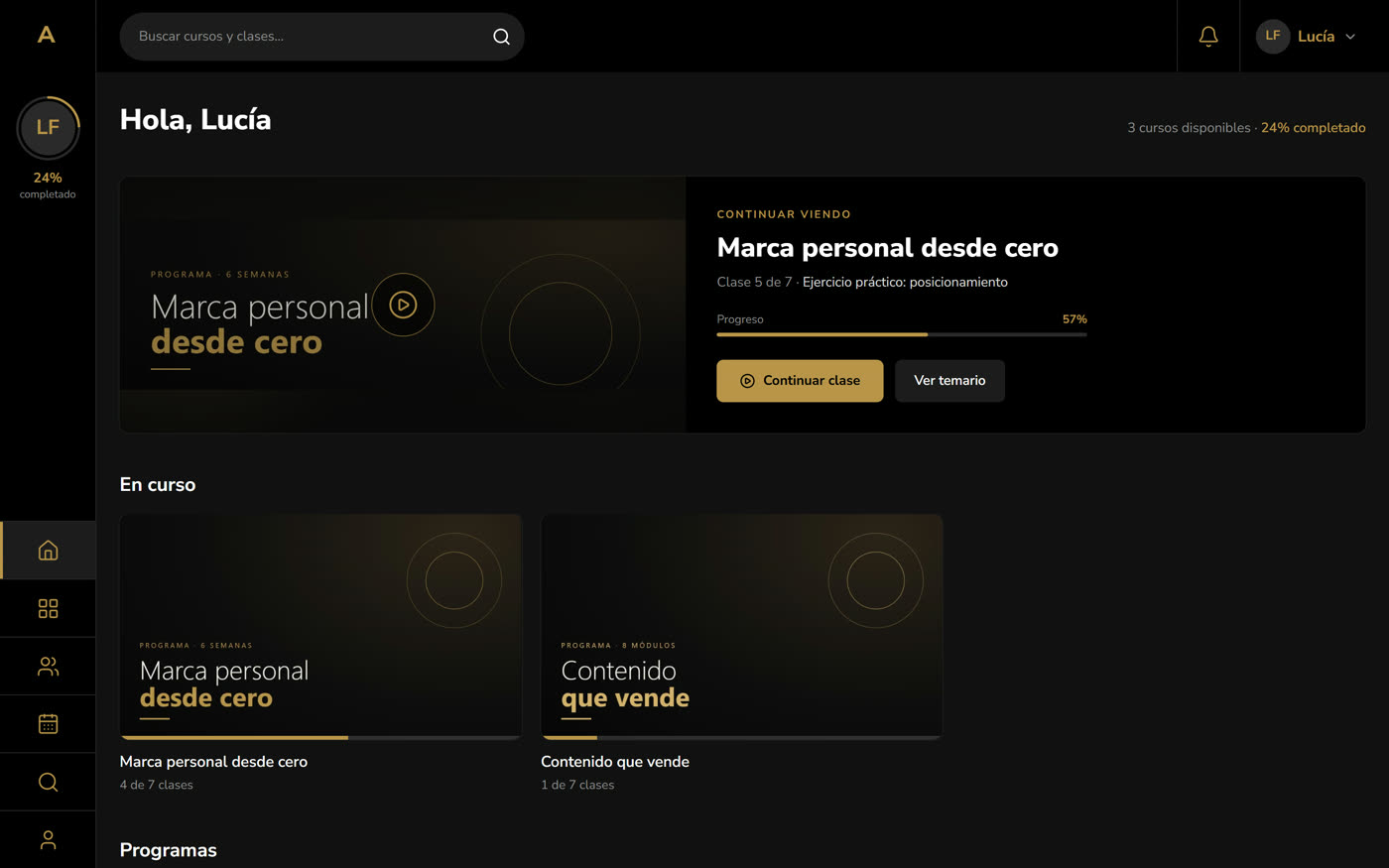Open the Contenido que vende card thumbnail
This screenshot has width=1389, height=868.
[x=741, y=627]
